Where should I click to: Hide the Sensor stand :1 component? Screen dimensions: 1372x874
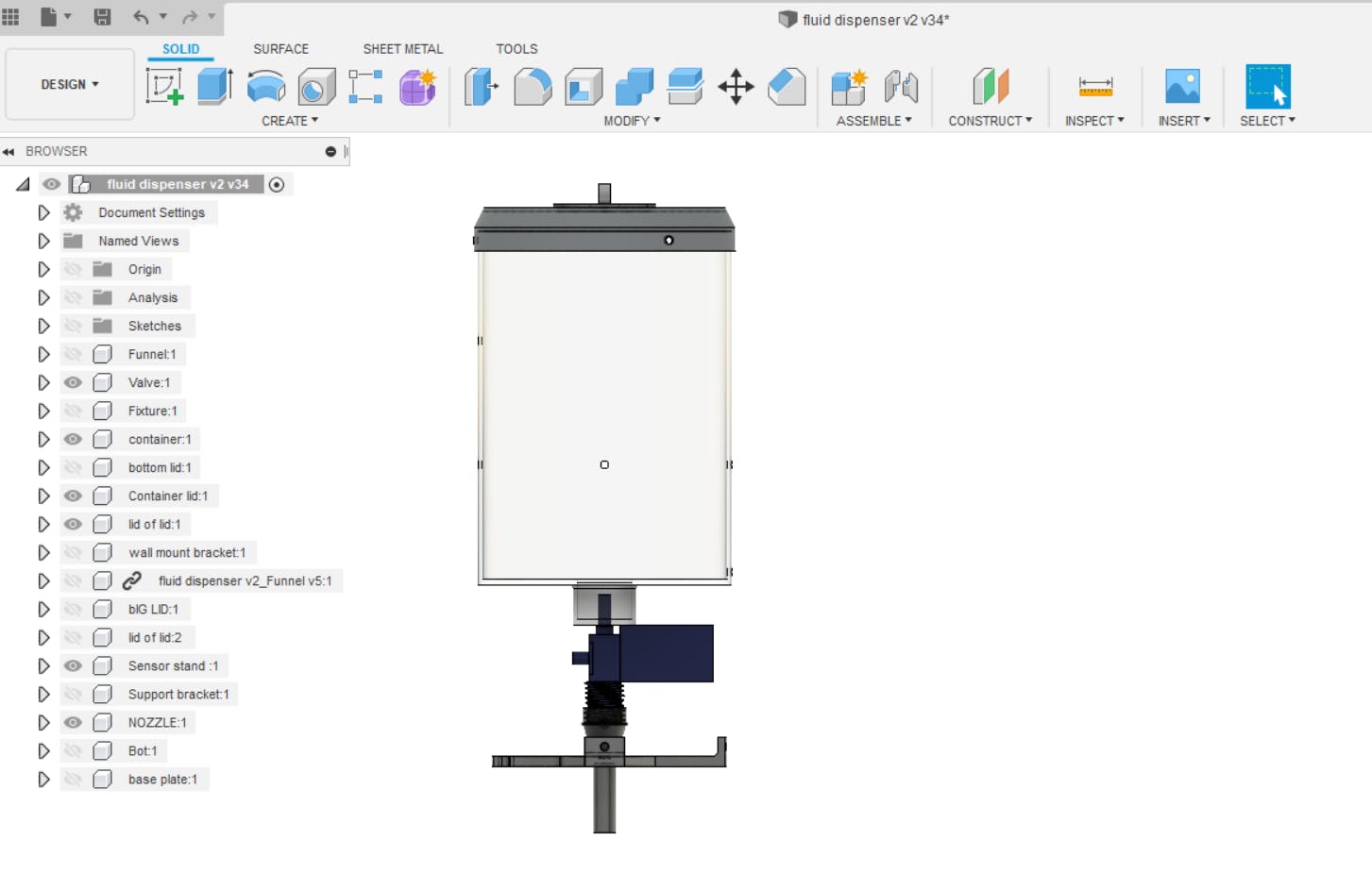[73, 665]
